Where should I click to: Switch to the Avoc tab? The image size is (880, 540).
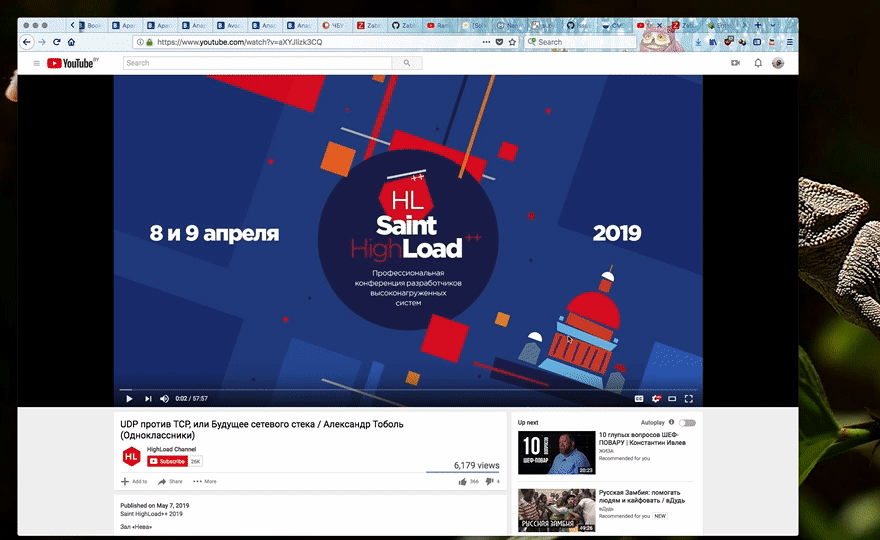click(229, 25)
